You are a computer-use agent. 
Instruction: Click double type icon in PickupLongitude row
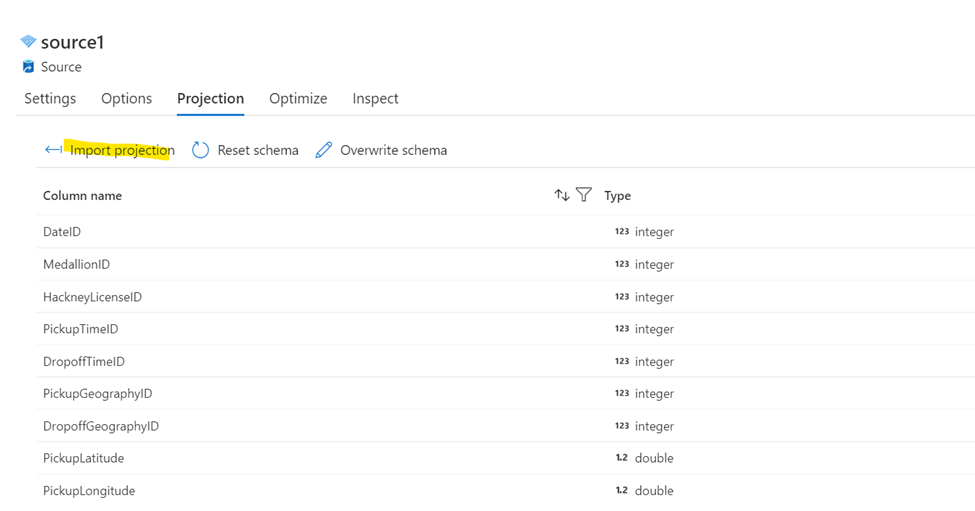click(622, 490)
